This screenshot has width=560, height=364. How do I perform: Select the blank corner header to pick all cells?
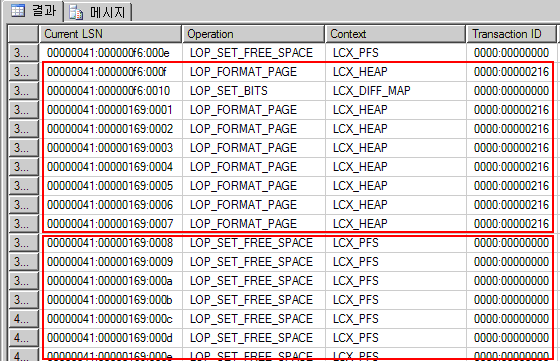[23, 34]
